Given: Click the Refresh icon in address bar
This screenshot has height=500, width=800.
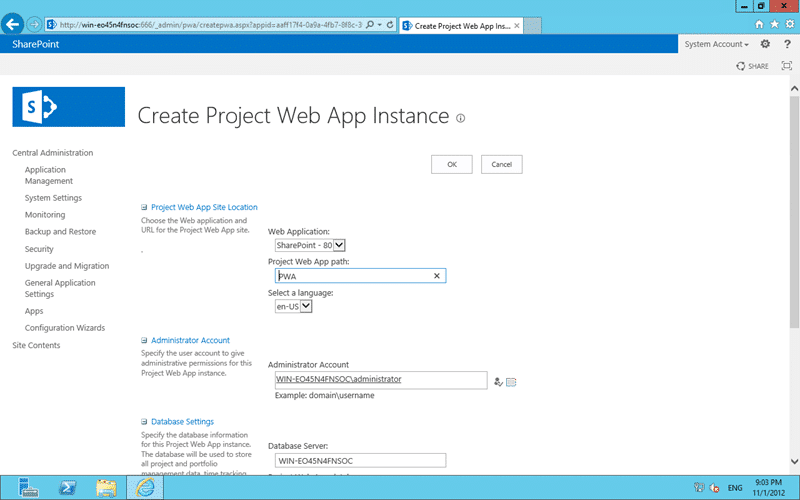Looking at the screenshot, I should 390,24.
